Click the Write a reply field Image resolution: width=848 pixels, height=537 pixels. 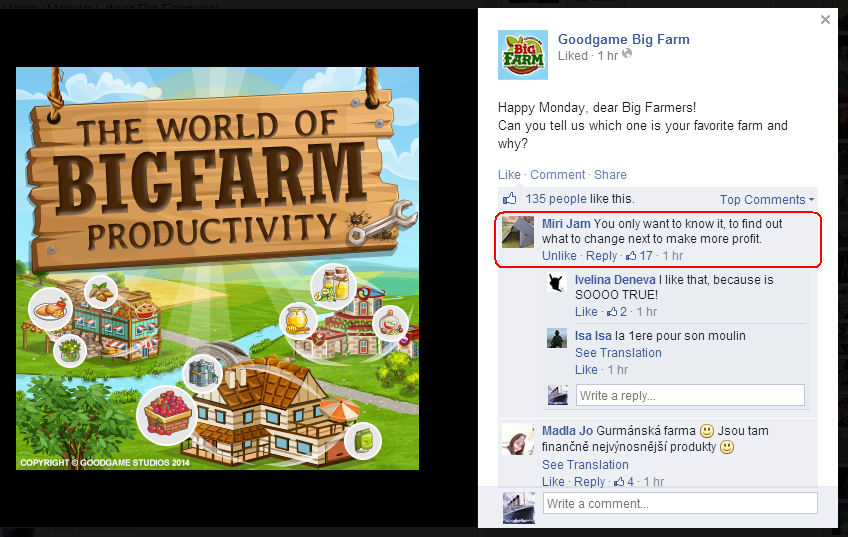tap(690, 395)
